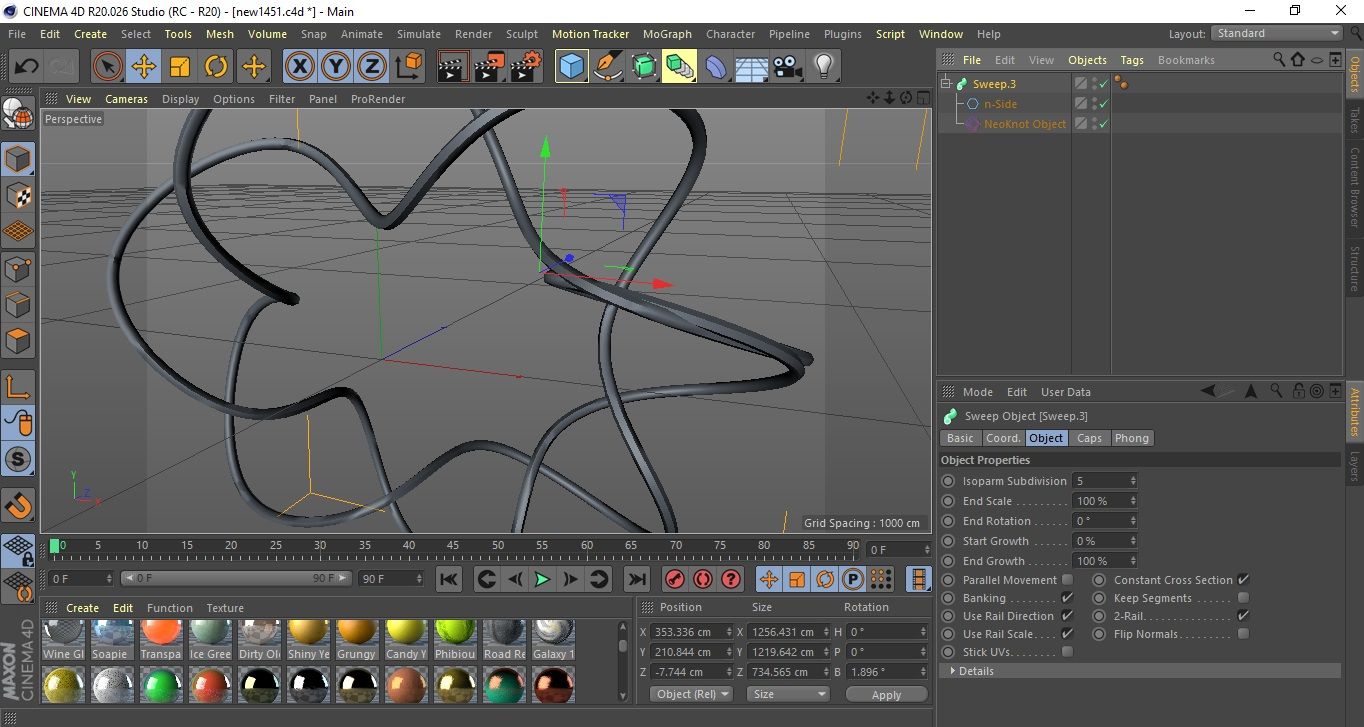Click the Camera object icon
Viewport: 1364px width, 727px height.
pyautogui.click(x=787, y=67)
